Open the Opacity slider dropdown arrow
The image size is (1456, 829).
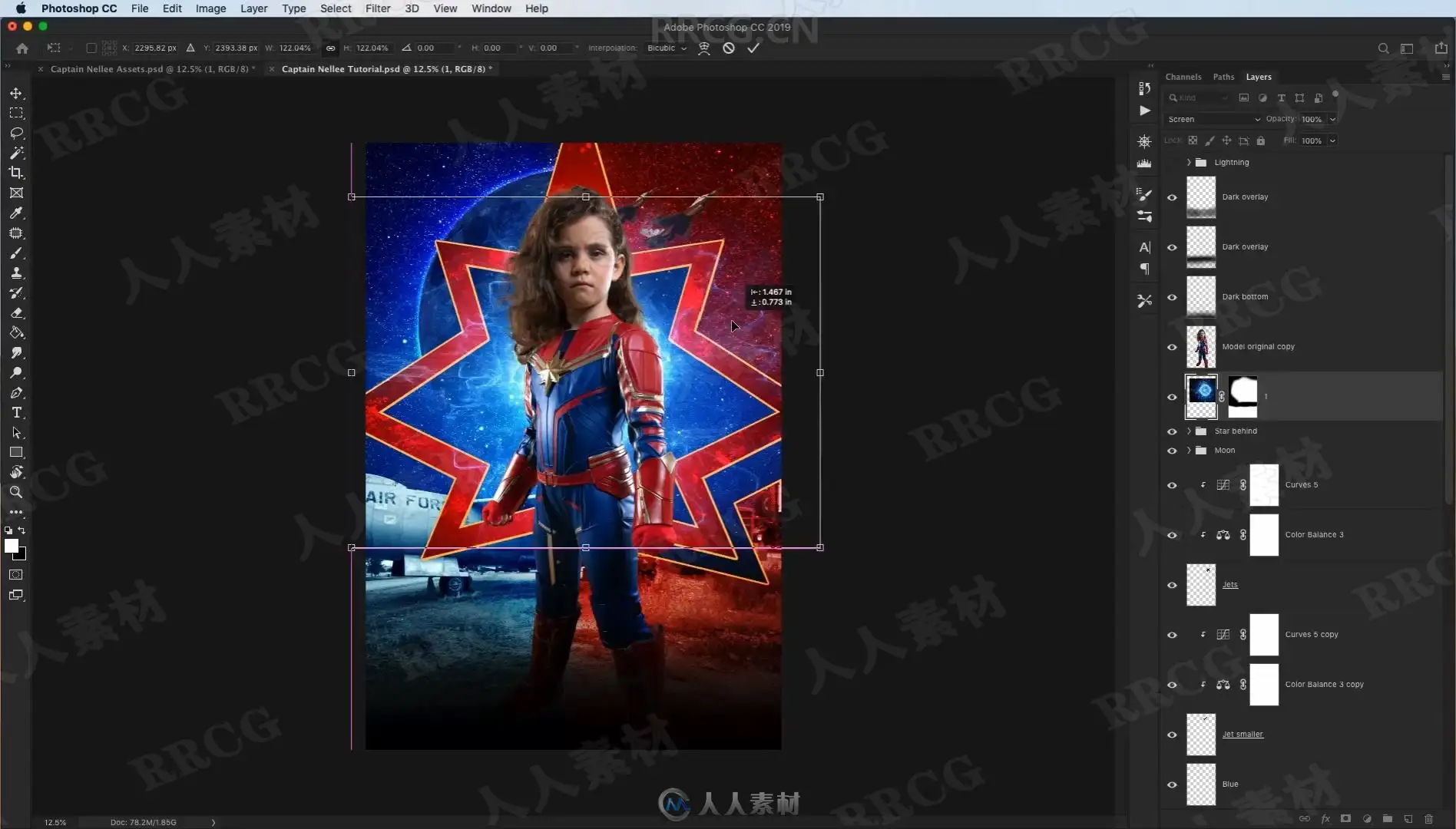[1332, 119]
